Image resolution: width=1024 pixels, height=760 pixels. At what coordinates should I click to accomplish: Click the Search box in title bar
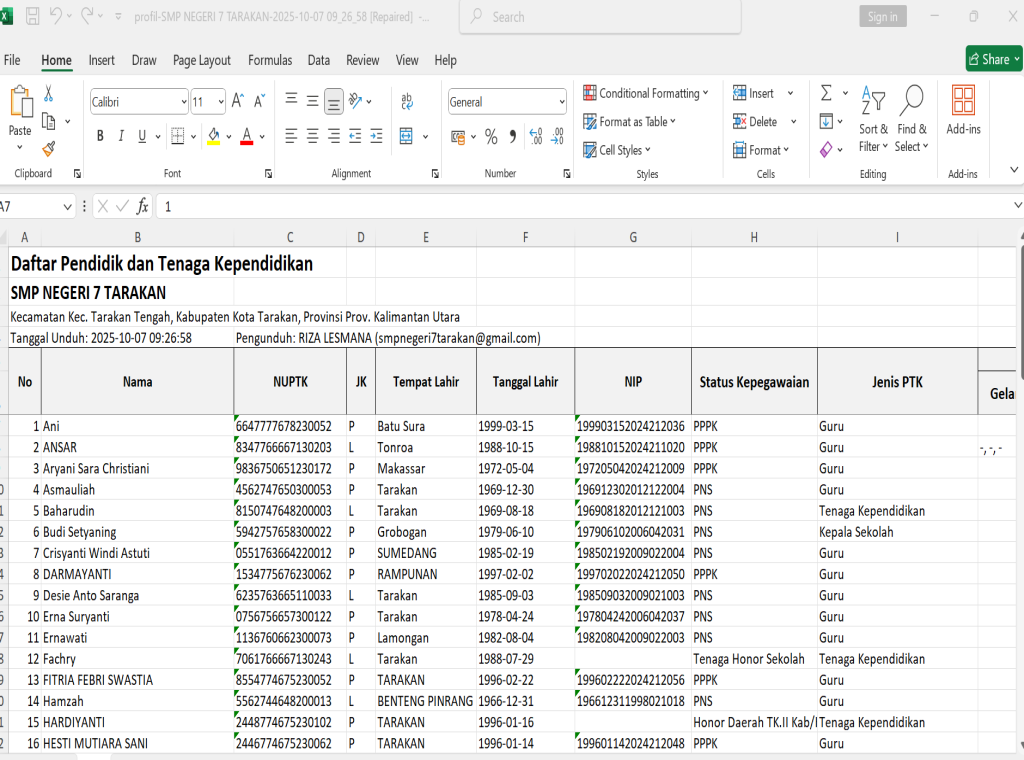pyautogui.click(x=600, y=17)
